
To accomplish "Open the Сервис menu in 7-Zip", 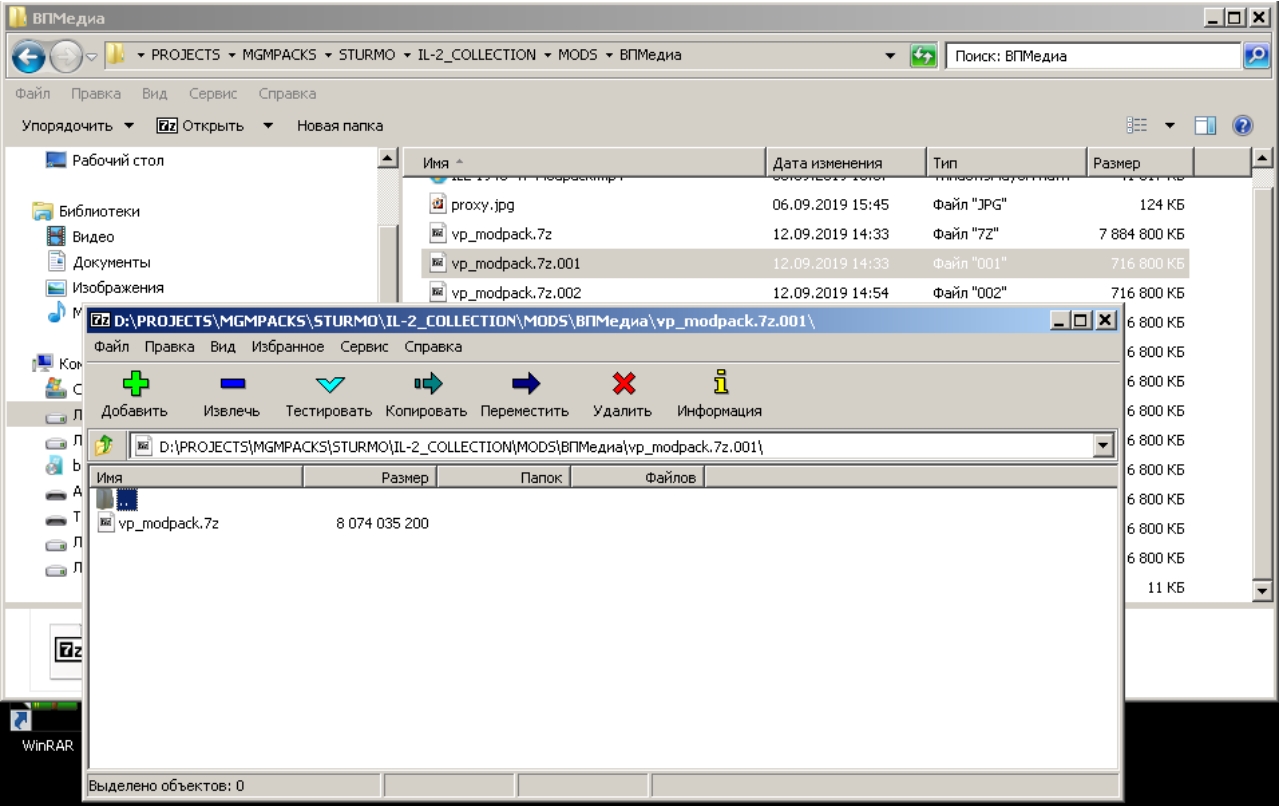I will pyautogui.click(x=364, y=347).
